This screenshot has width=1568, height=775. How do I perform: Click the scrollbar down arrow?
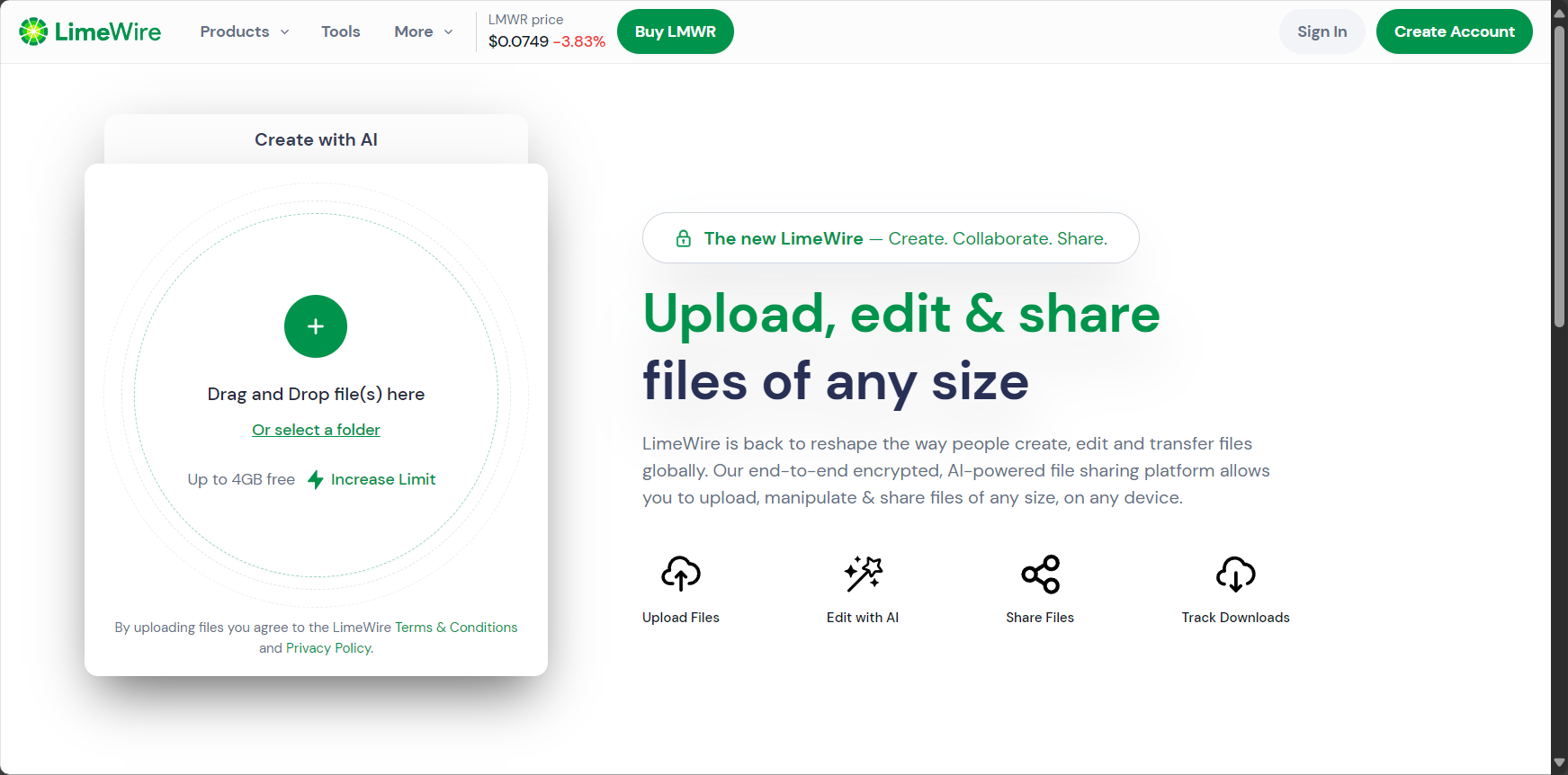(x=1560, y=762)
